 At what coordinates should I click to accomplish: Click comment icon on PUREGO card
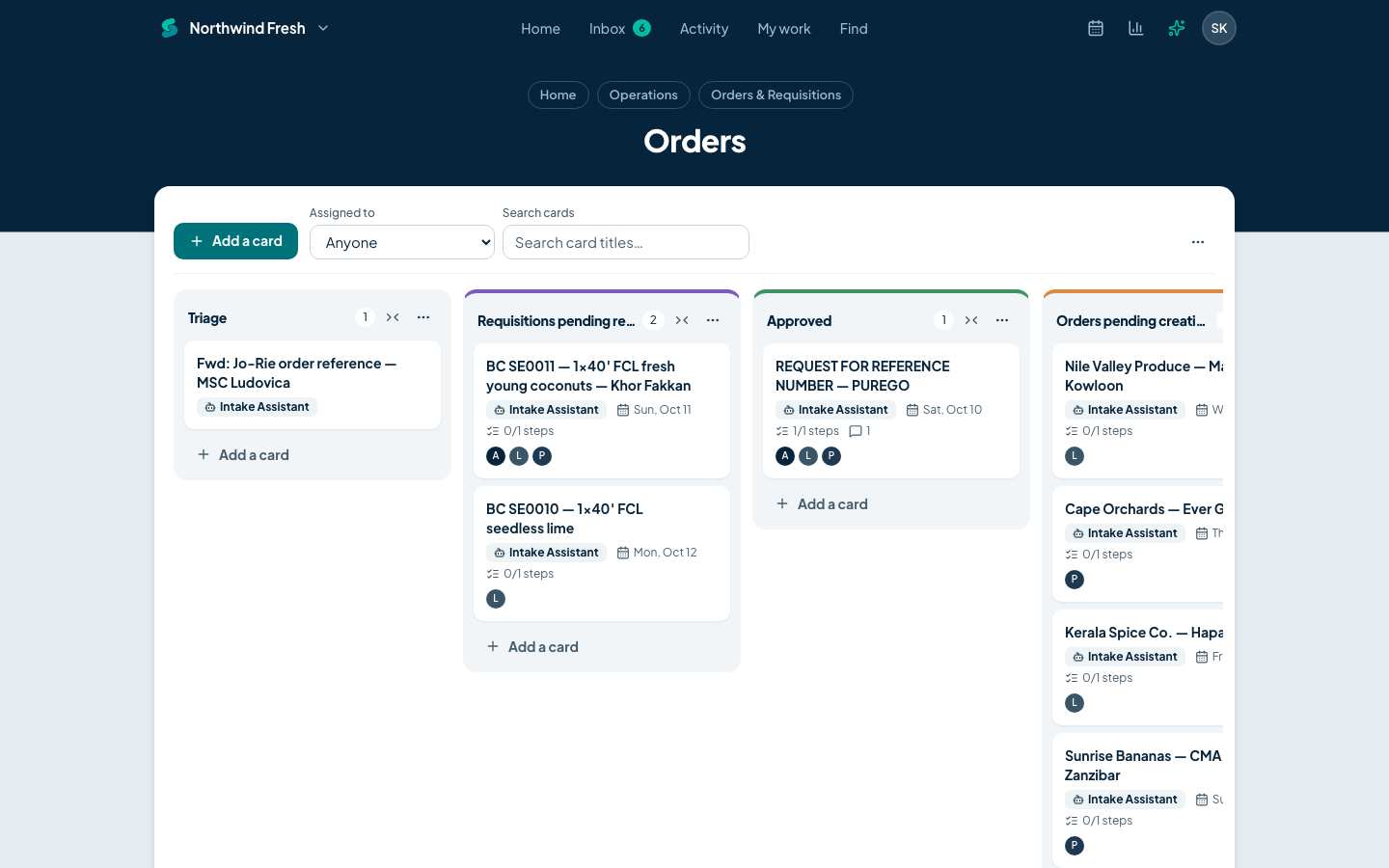856,431
